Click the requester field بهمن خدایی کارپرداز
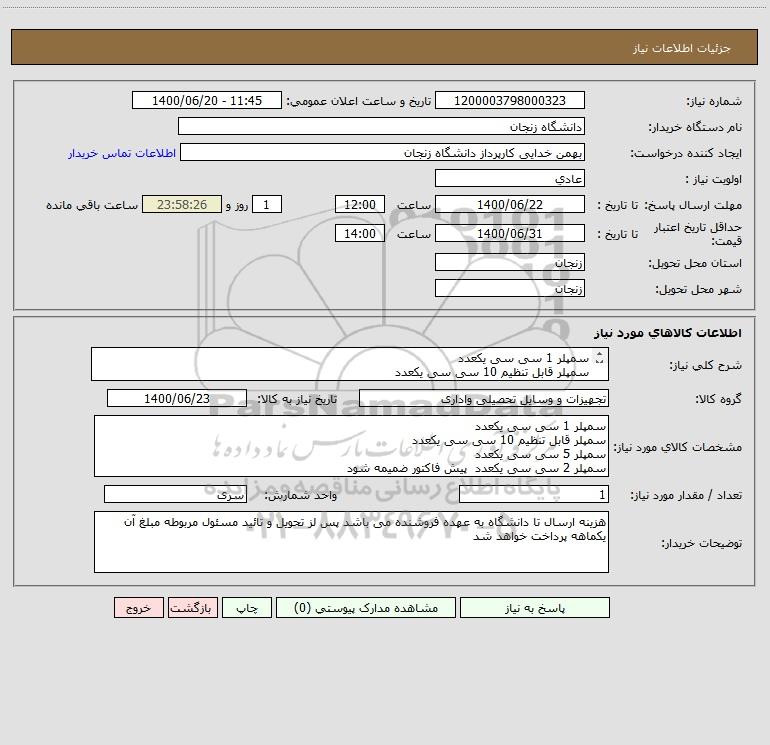The height and width of the screenshot is (745, 770). click(x=382, y=152)
